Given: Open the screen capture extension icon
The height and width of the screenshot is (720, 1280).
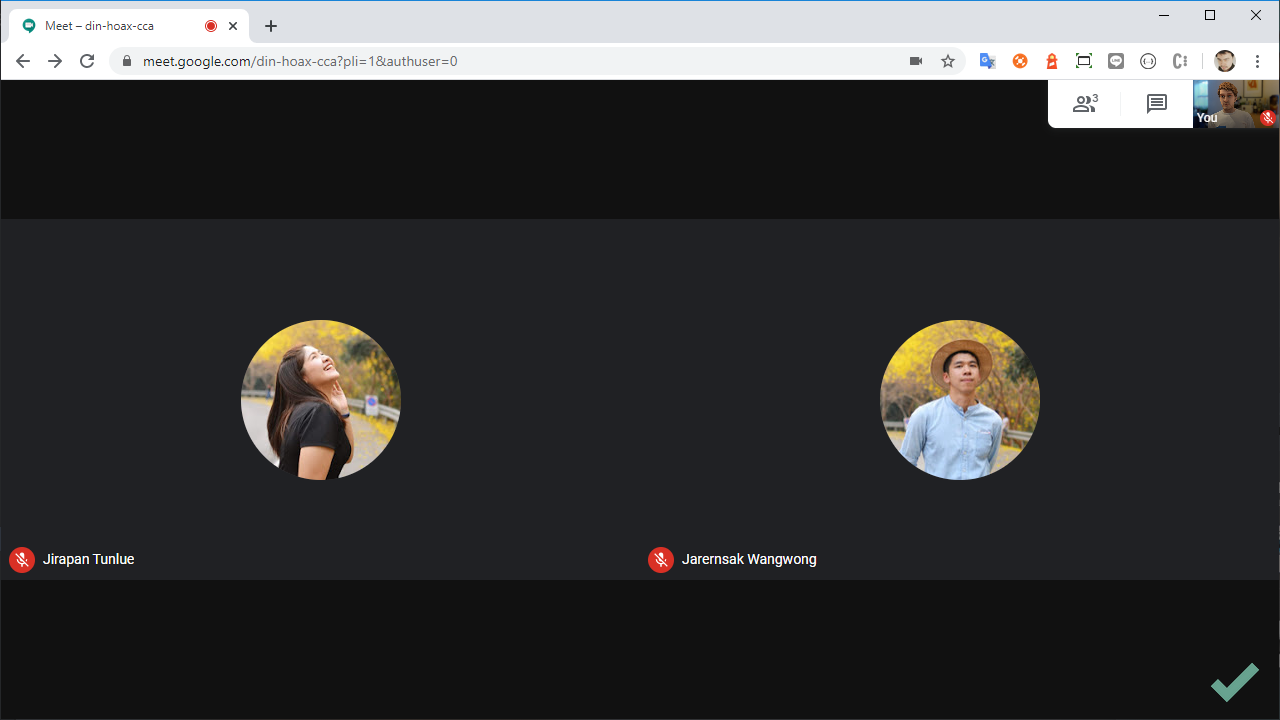Looking at the screenshot, I should [x=1084, y=61].
